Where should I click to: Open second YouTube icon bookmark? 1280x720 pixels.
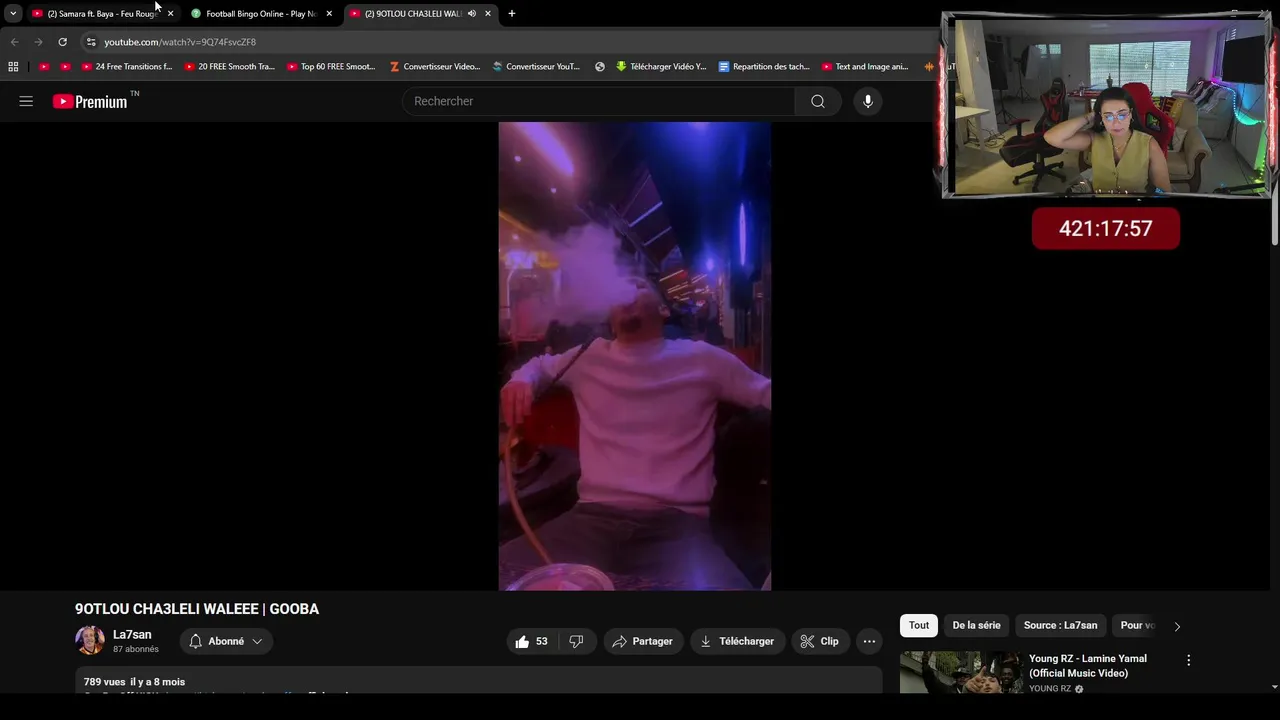[x=66, y=67]
